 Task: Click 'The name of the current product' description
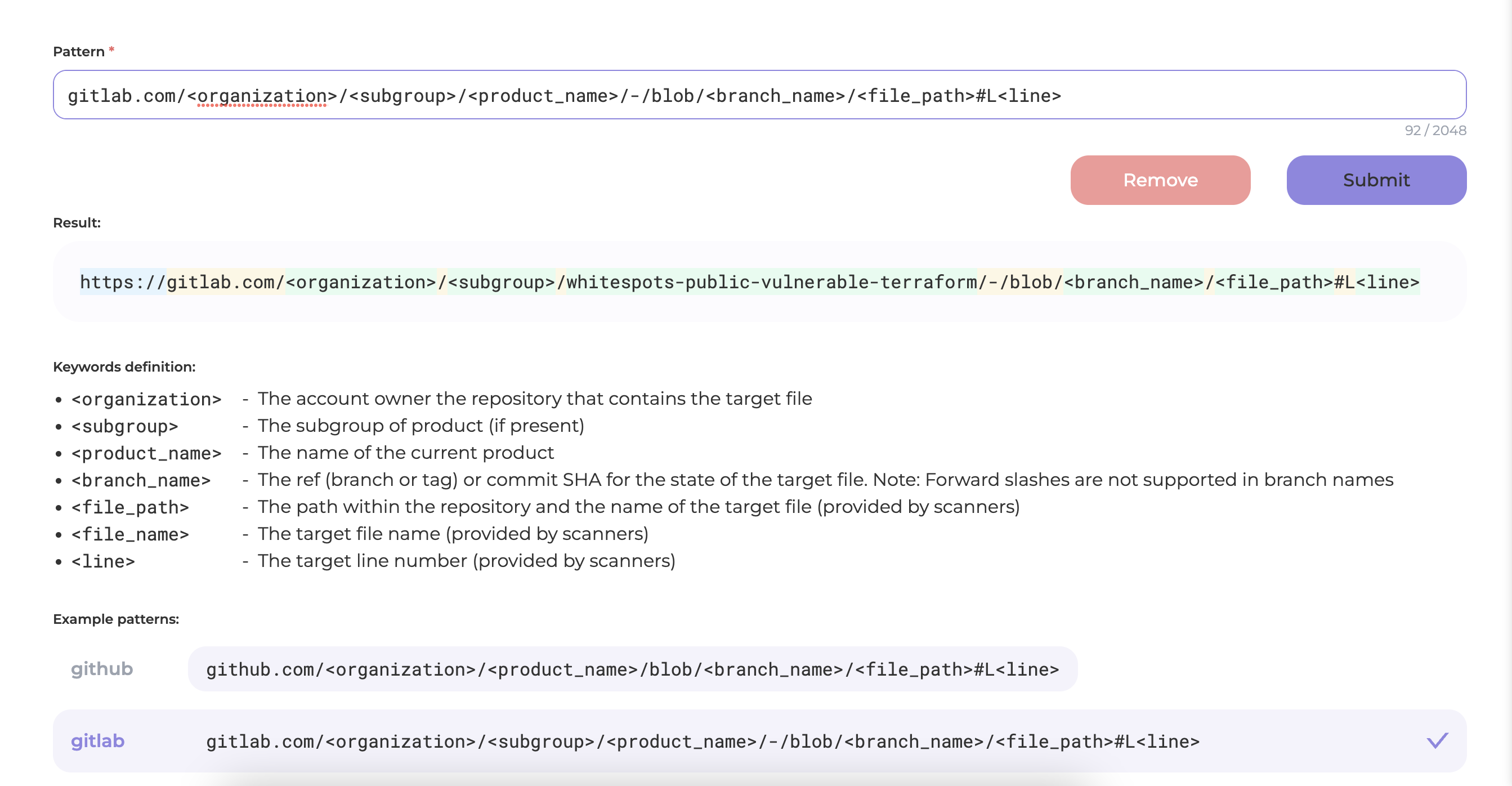(x=406, y=453)
